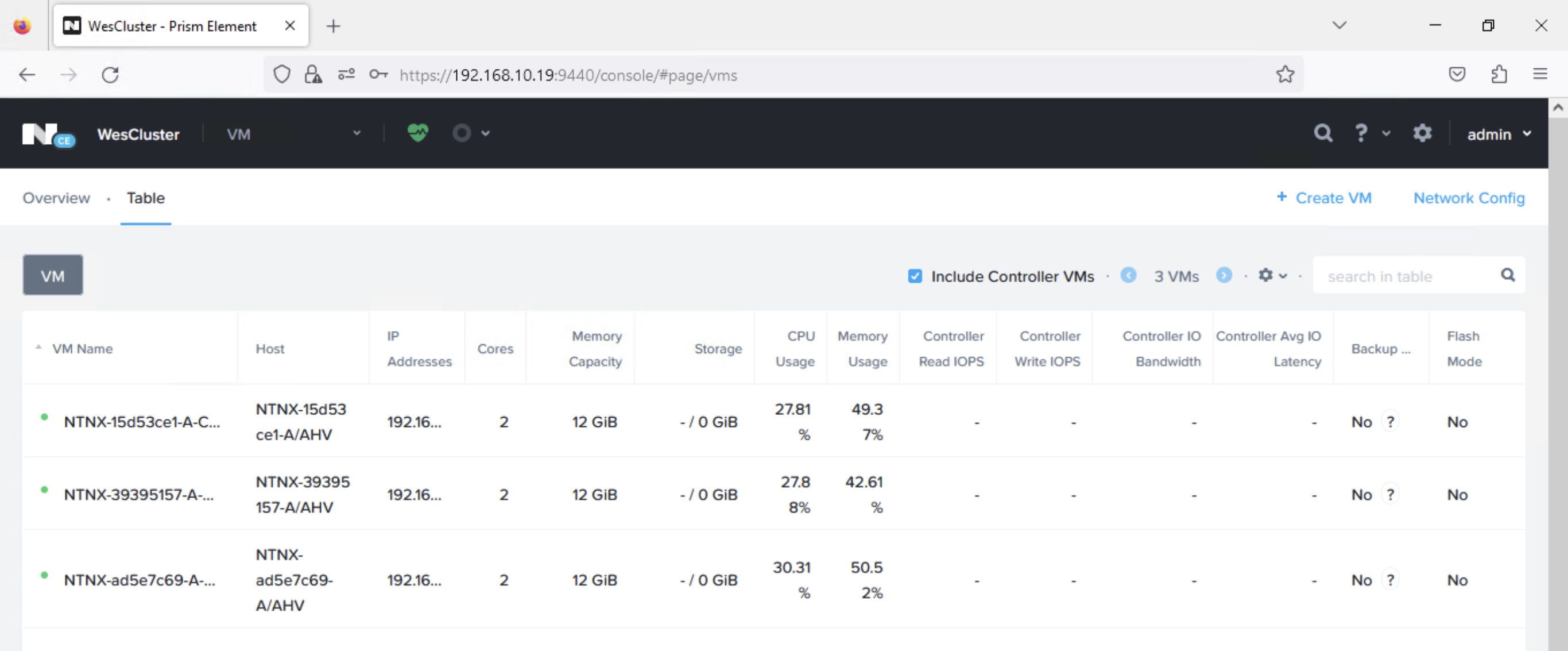Bookmark this page with star icon

(x=1285, y=75)
